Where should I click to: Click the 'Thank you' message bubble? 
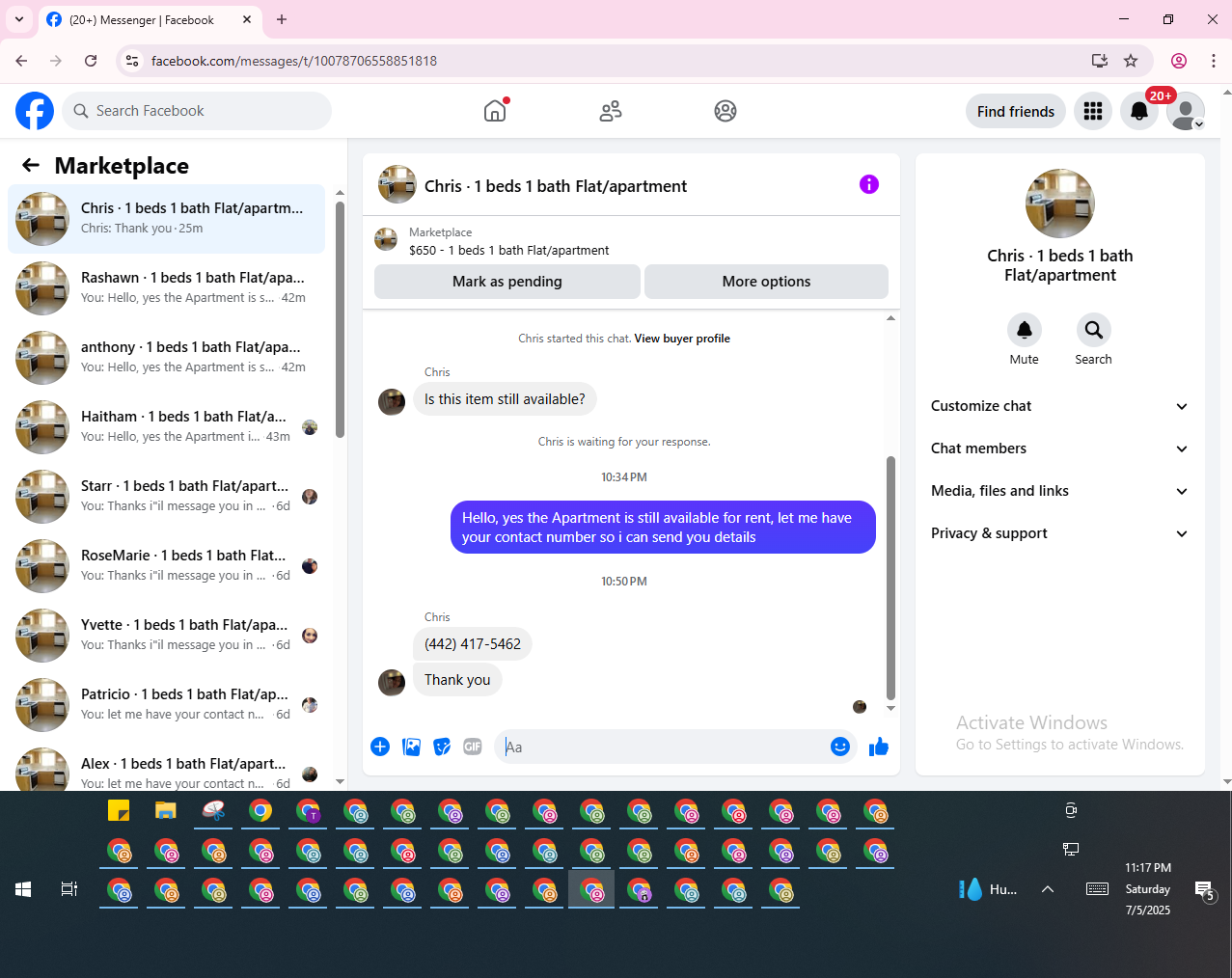(457, 680)
